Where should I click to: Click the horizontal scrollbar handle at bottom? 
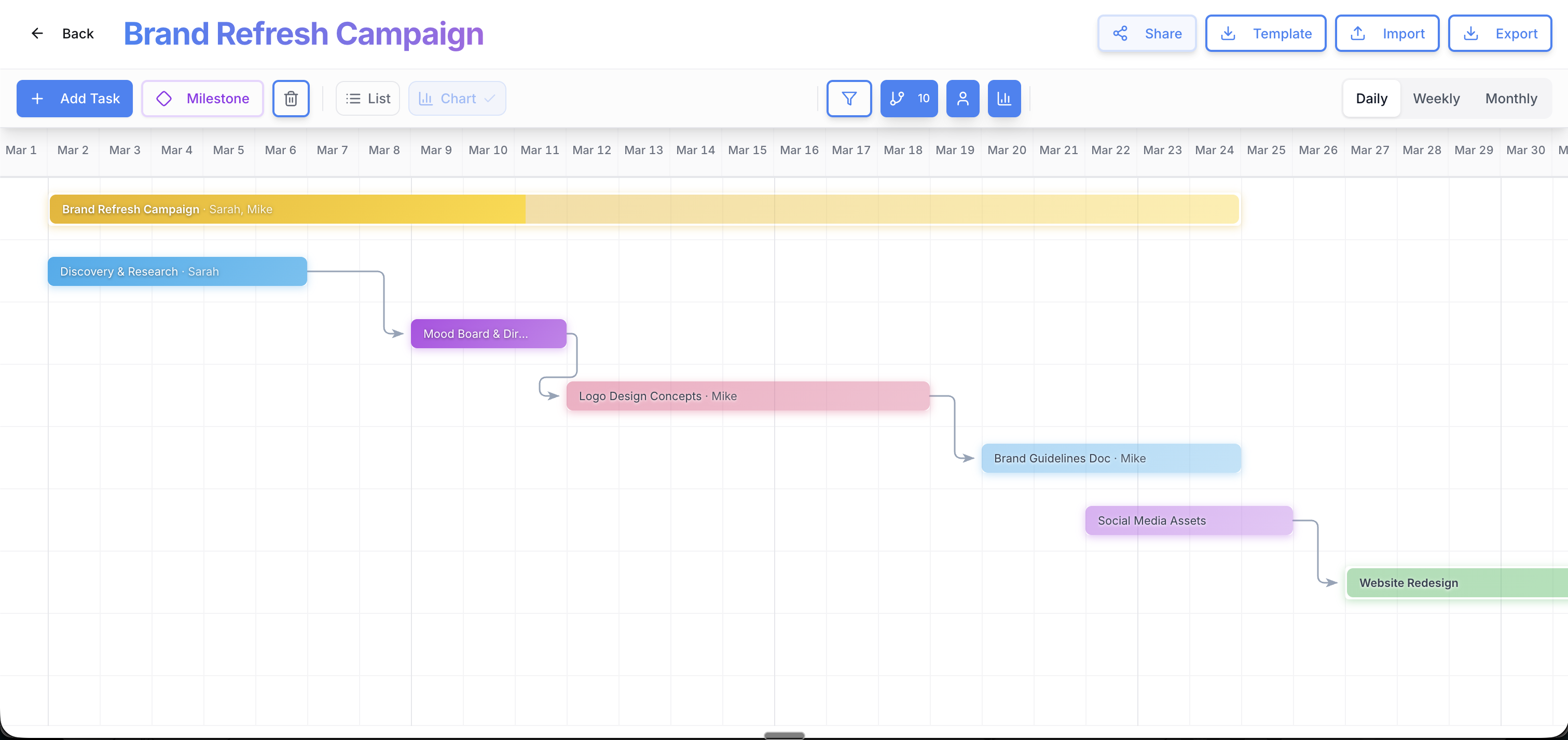click(x=784, y=735)
